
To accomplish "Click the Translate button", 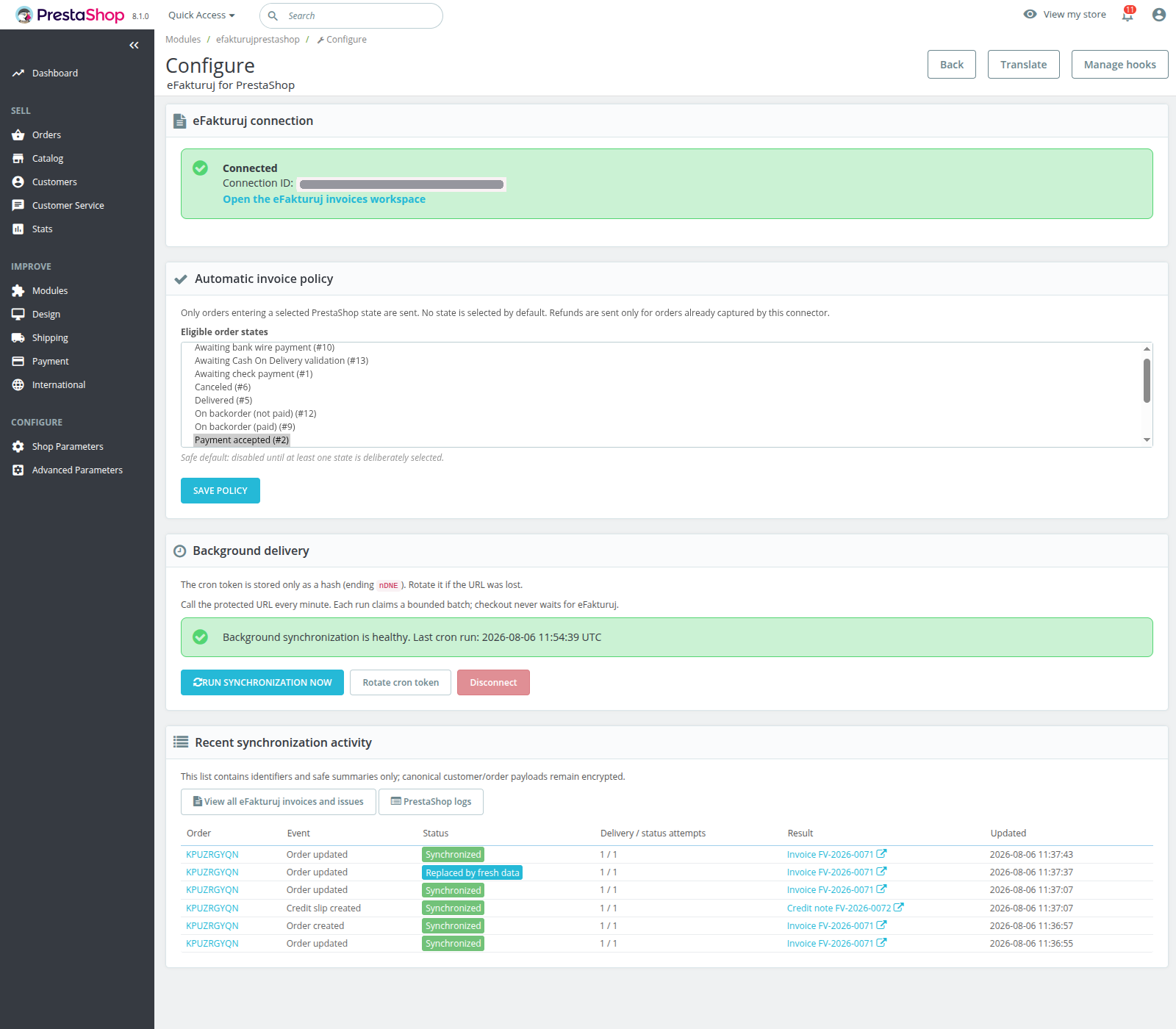I will 1023,65.
